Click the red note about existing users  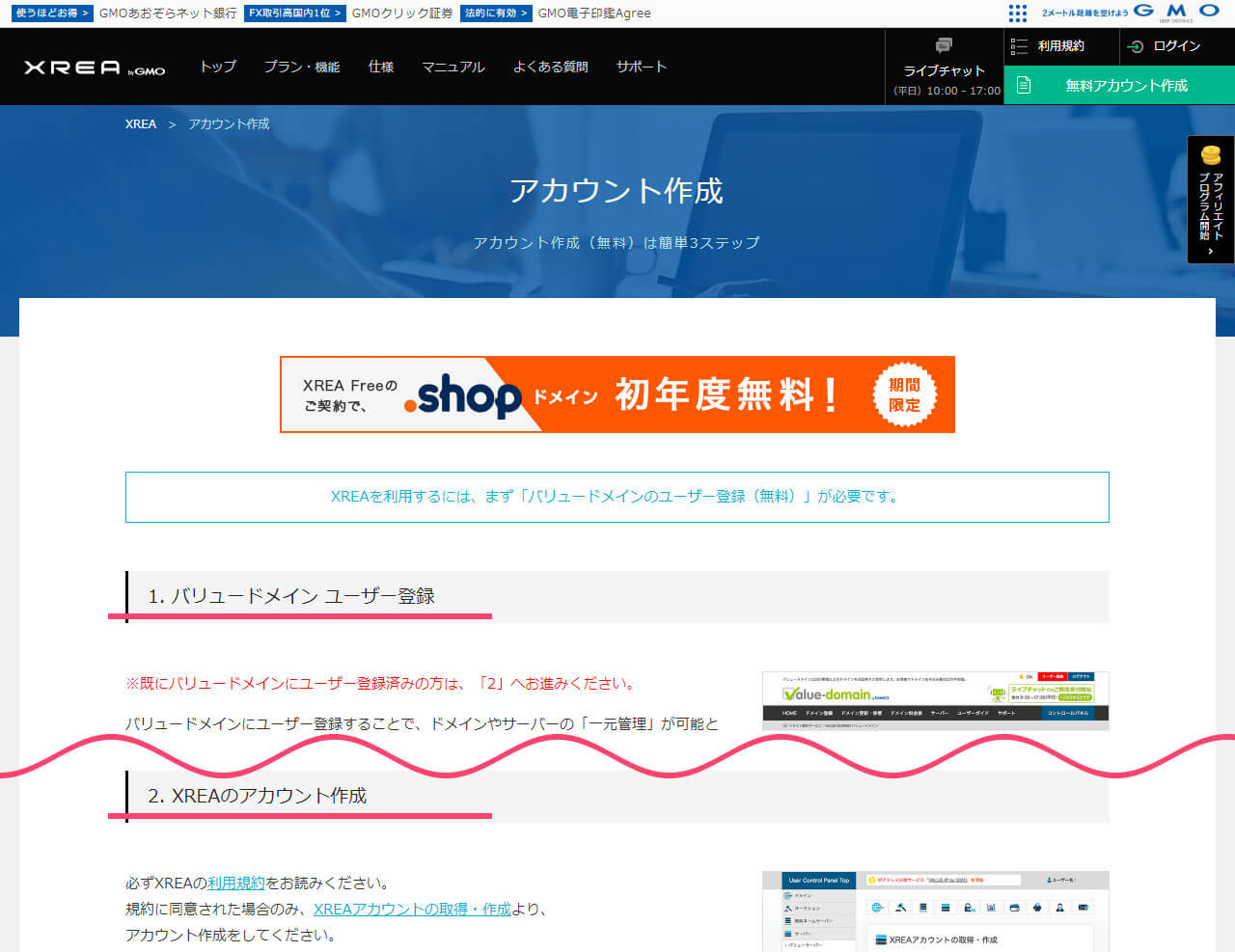tap(382, 683)
